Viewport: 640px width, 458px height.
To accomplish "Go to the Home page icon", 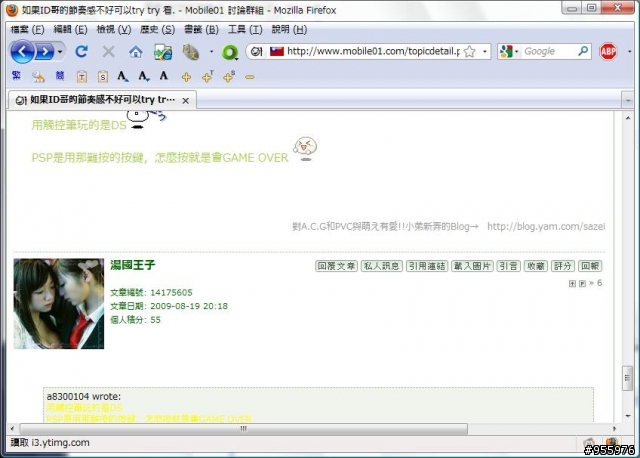I will 136,52.
